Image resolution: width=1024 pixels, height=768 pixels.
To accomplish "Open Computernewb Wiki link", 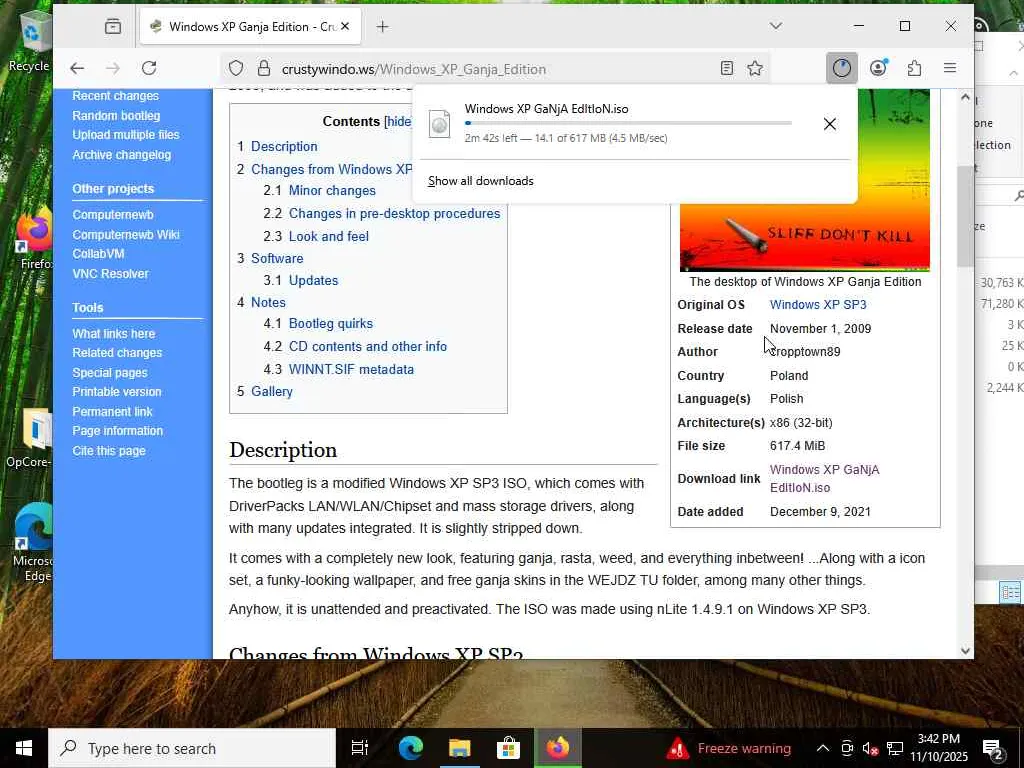I will (126, 234).
